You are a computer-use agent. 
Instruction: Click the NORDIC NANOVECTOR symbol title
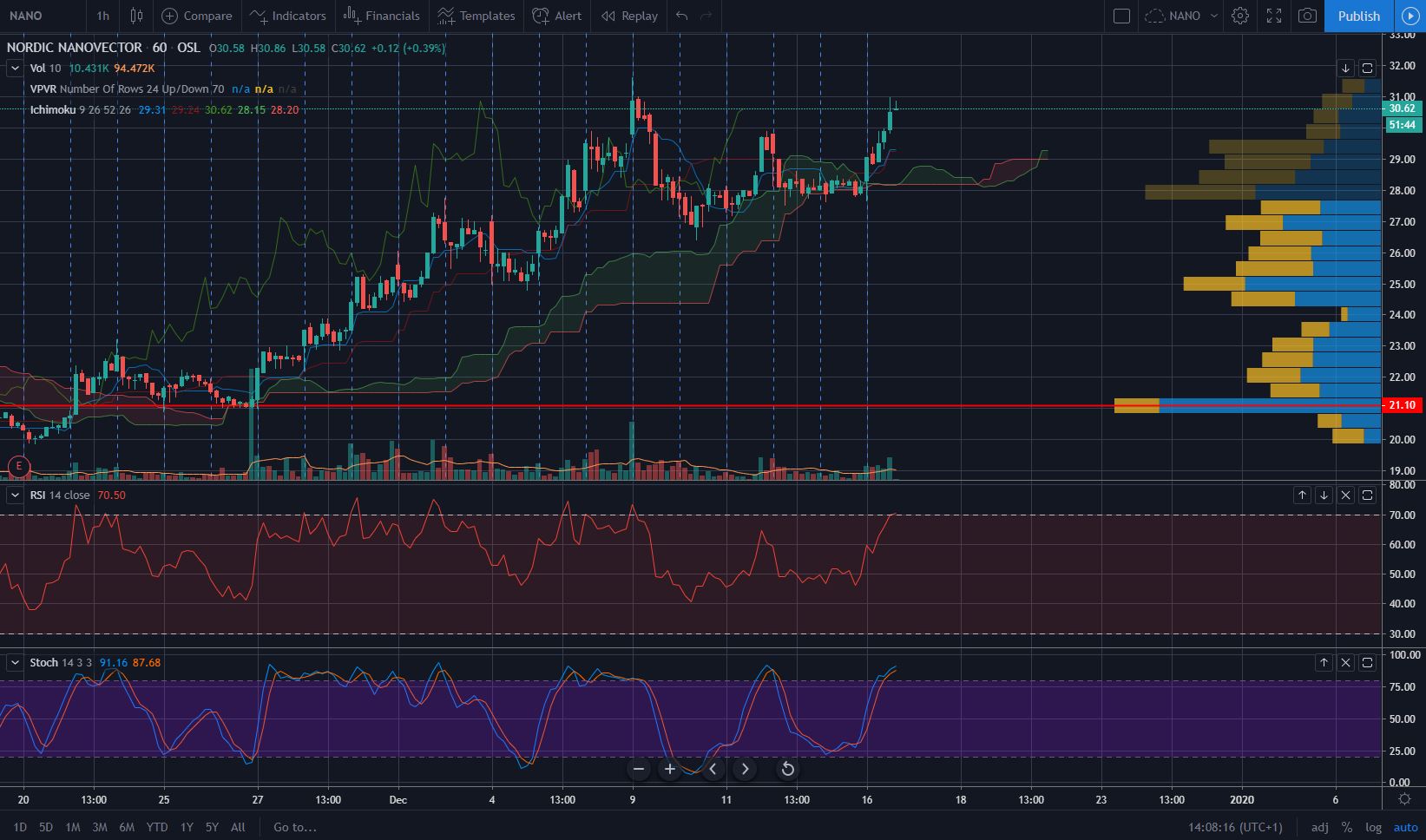click(x=74, y=48)
